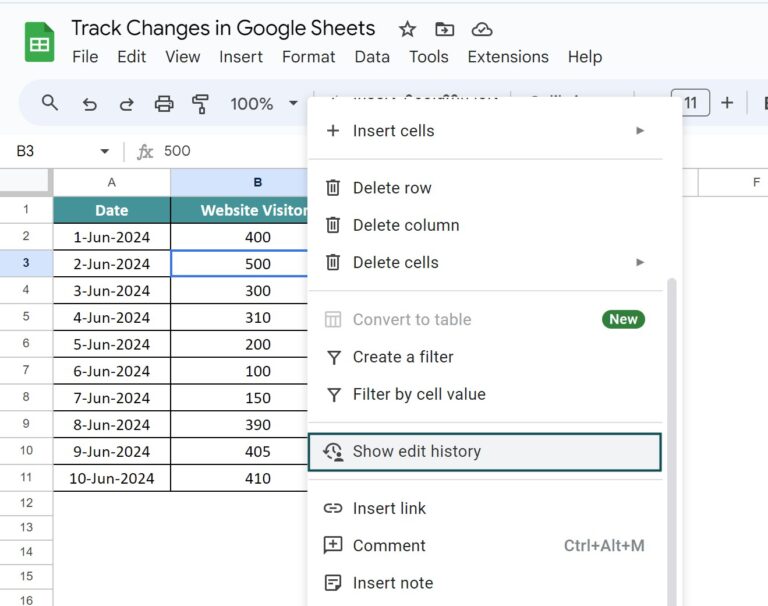Click chain icon beside Insert link
768x606 pixels.
(333, 508)
